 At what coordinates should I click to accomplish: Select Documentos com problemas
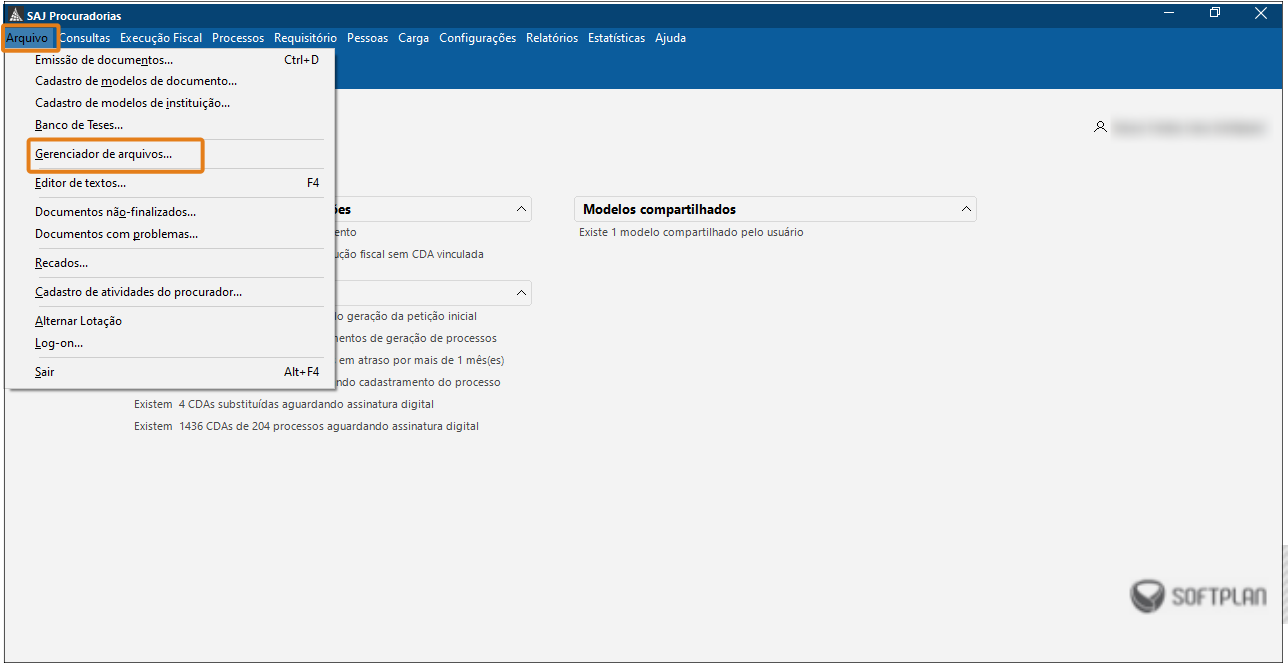(x=116, y=234)
